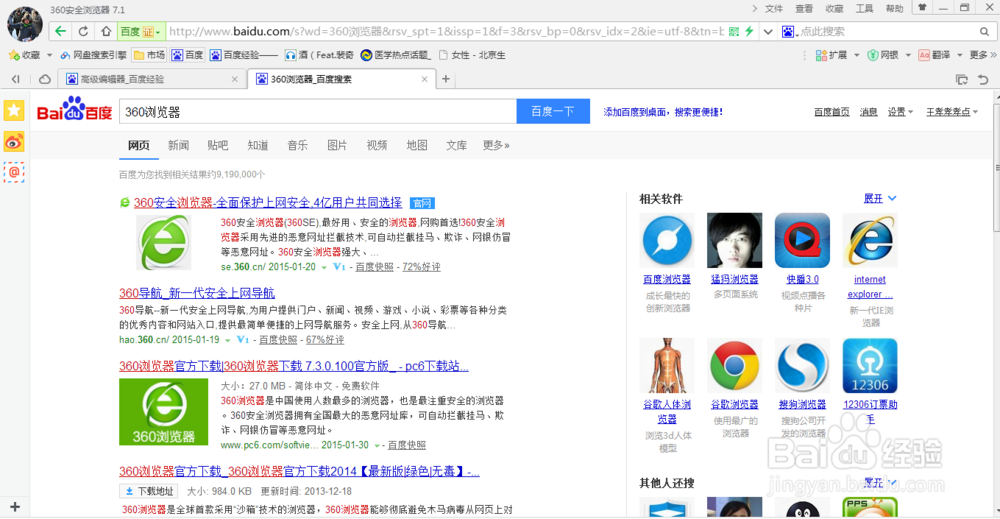Click the 百度一下 search button
The image size is (1000, 519).
tap(553, 112)
